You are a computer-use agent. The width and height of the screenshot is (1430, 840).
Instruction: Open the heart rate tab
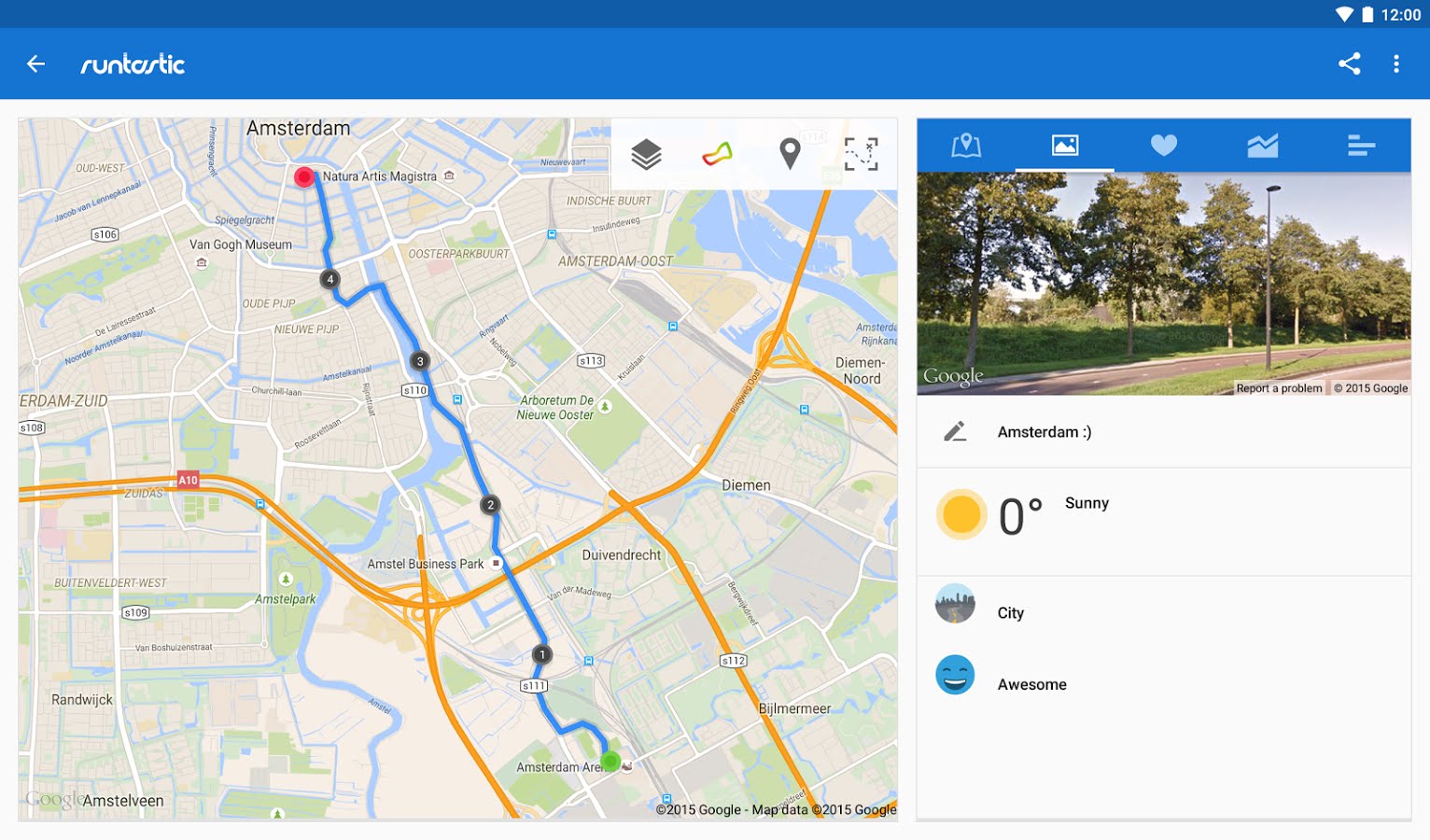tap(1164, 145)
